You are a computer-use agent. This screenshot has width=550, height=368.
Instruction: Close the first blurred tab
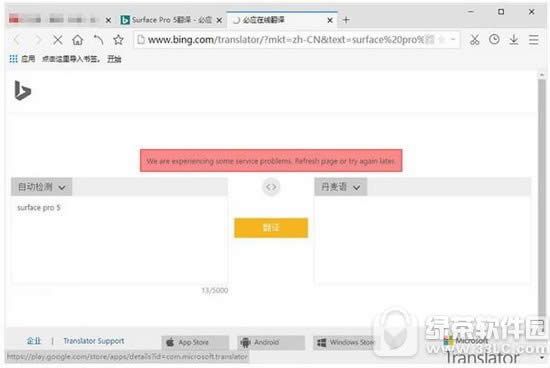coord(108,20)
